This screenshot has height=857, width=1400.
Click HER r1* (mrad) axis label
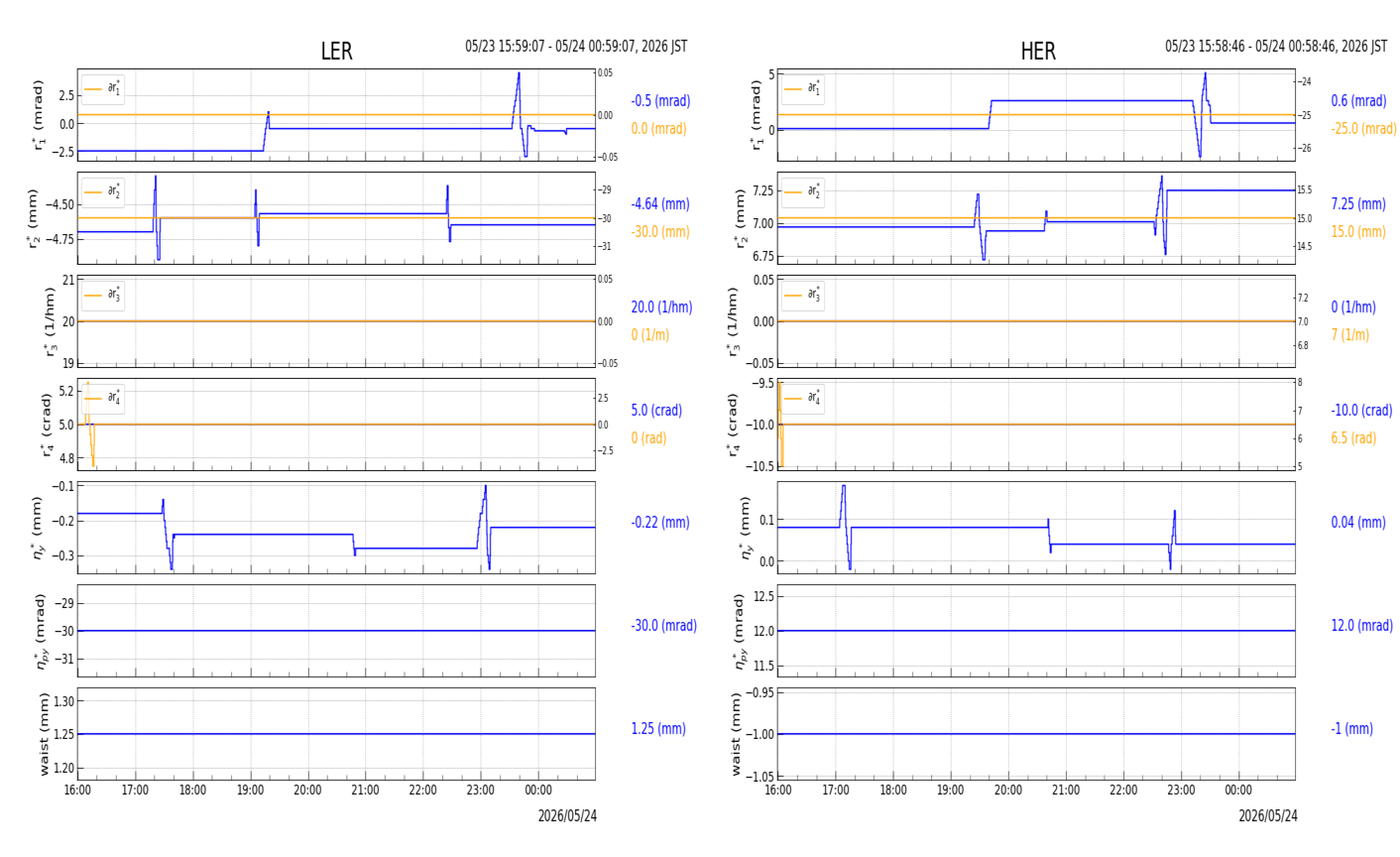(x=757, y=115)
